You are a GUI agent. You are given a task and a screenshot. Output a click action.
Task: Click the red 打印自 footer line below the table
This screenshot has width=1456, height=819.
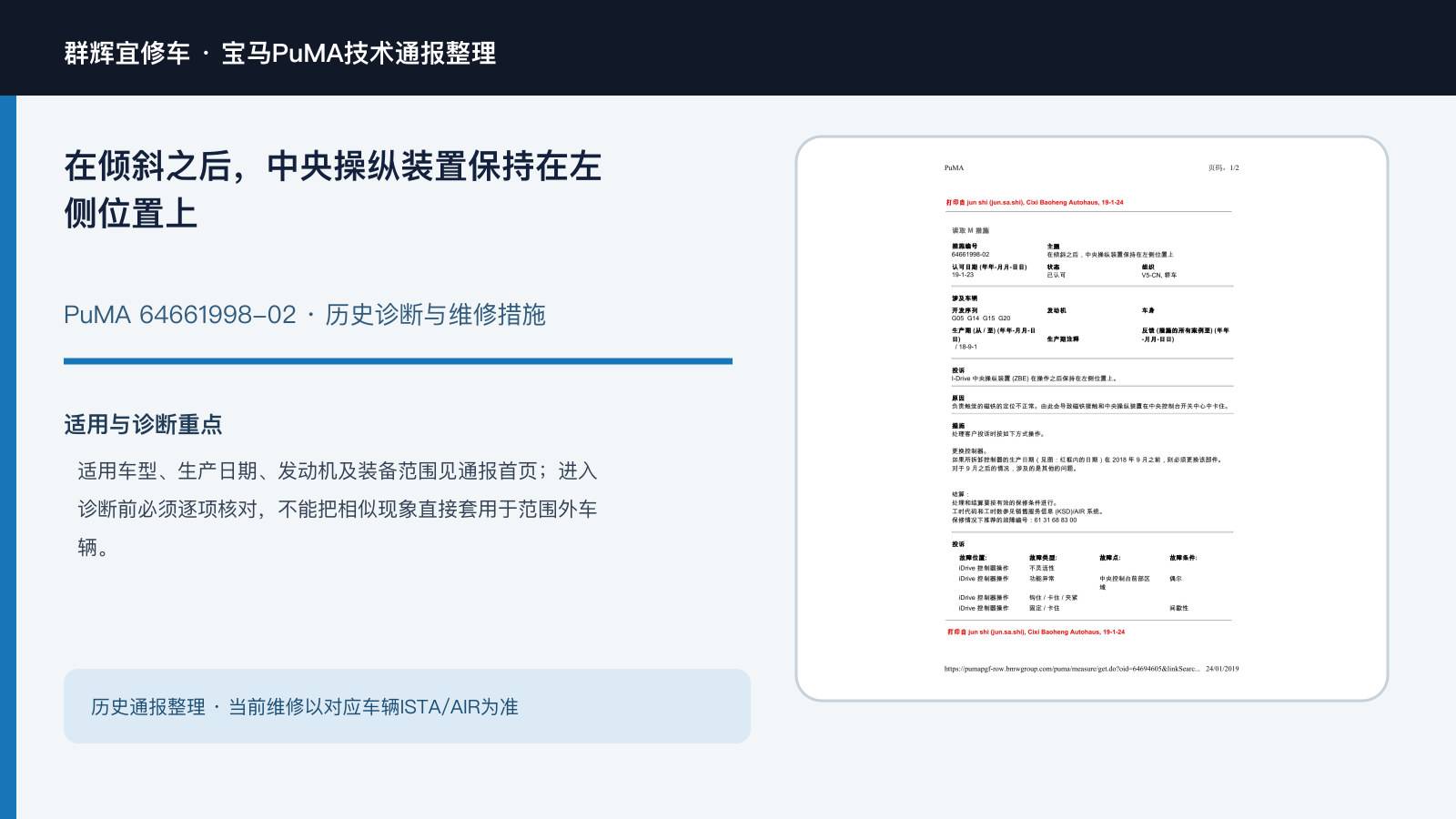click(1036, 632)
